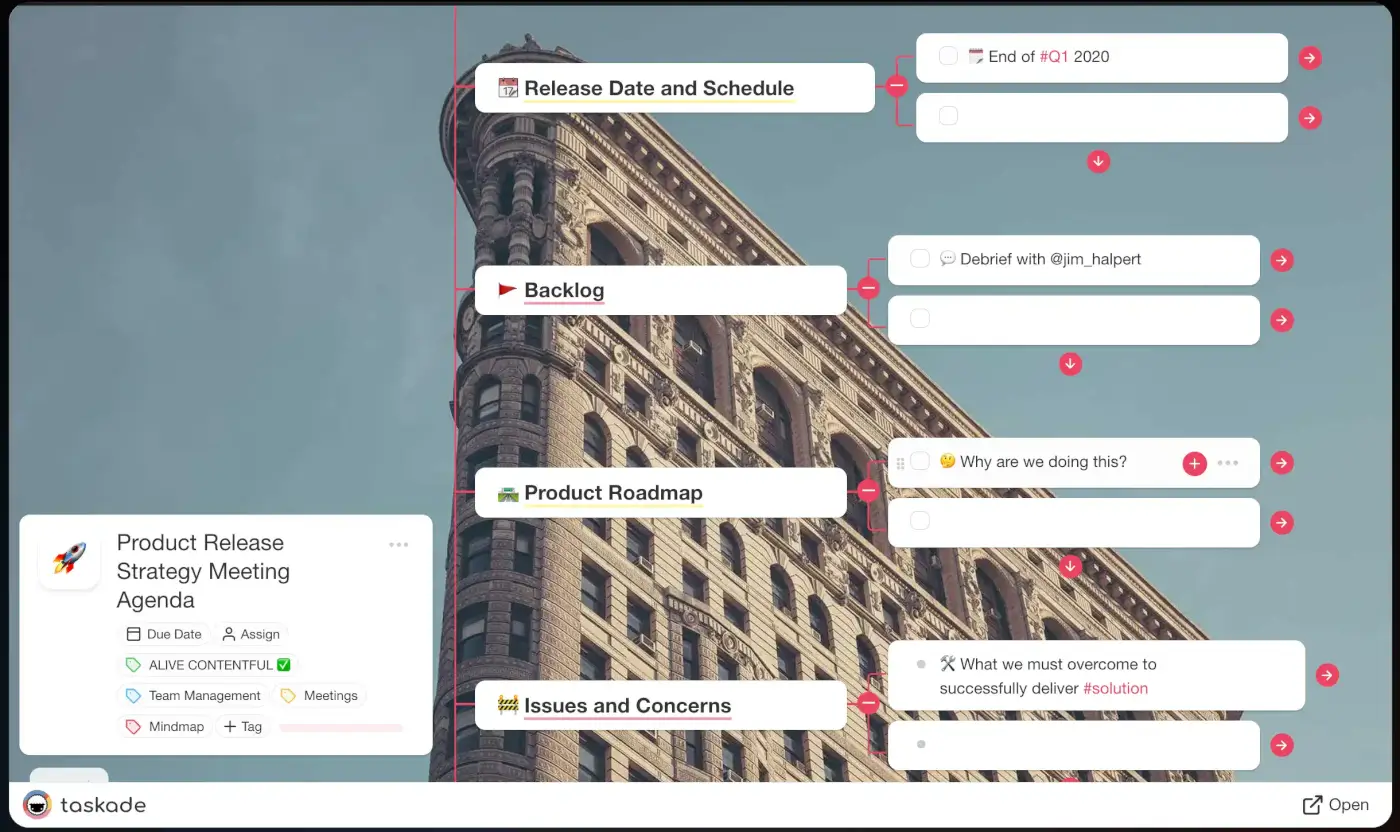Collapse the 'Release Date and Schedule' branch

pos(896,85)
